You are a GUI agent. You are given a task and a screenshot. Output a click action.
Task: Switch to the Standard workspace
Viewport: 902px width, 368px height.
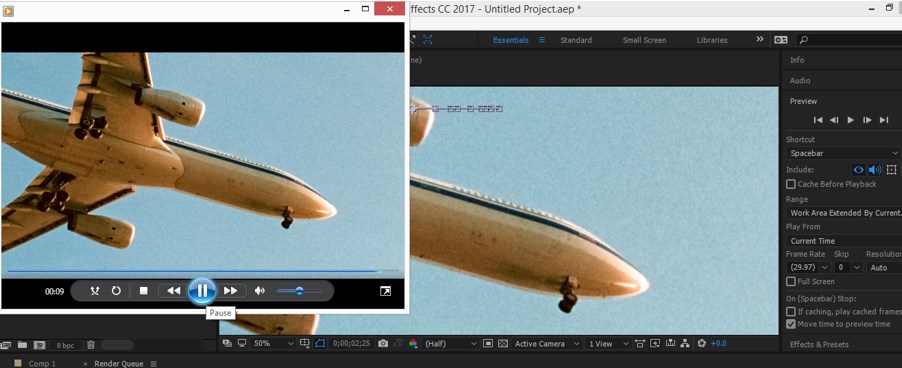pos(576,40)
